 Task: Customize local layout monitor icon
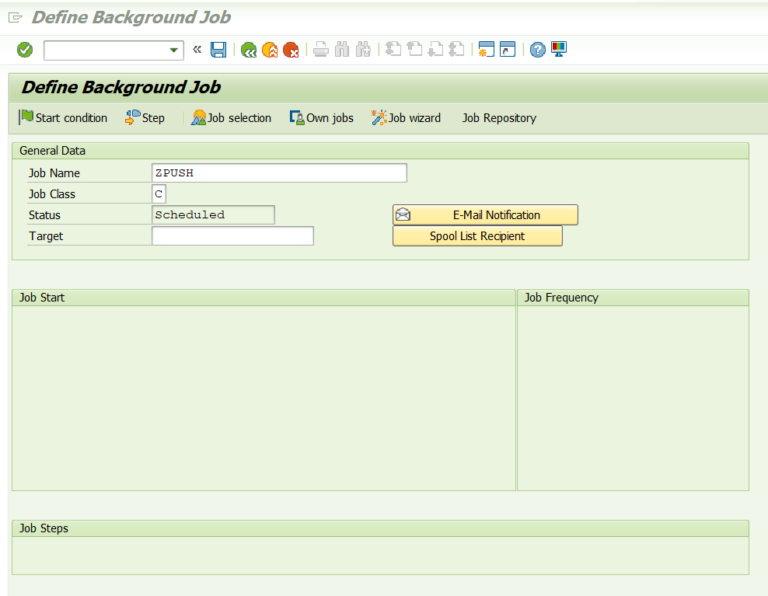(x=558, y=49)
